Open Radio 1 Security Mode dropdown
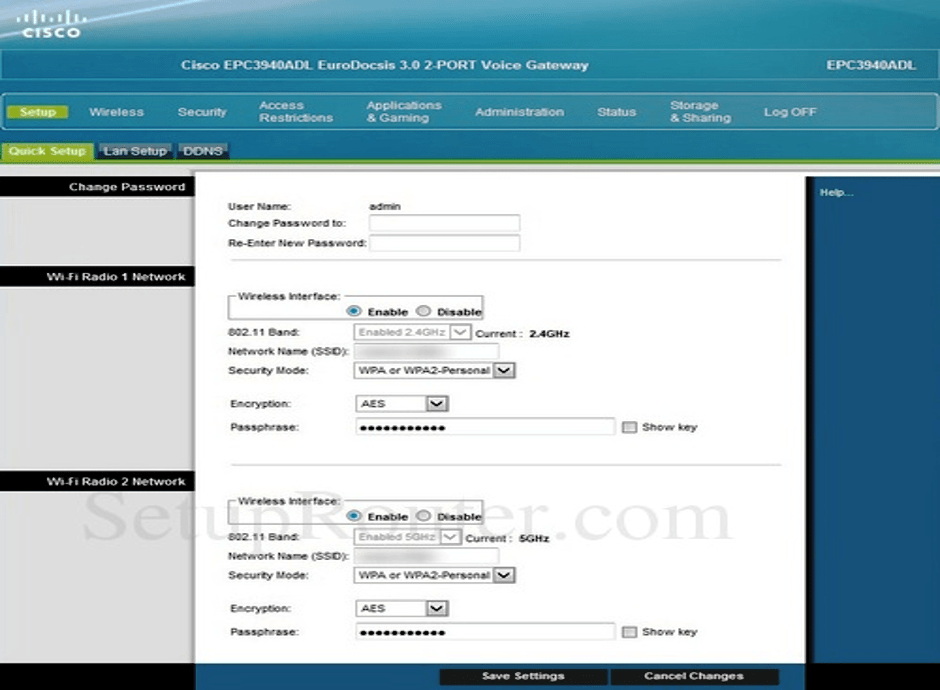The image size is (940, 690). pyautogui.click(x=434, y=370)
